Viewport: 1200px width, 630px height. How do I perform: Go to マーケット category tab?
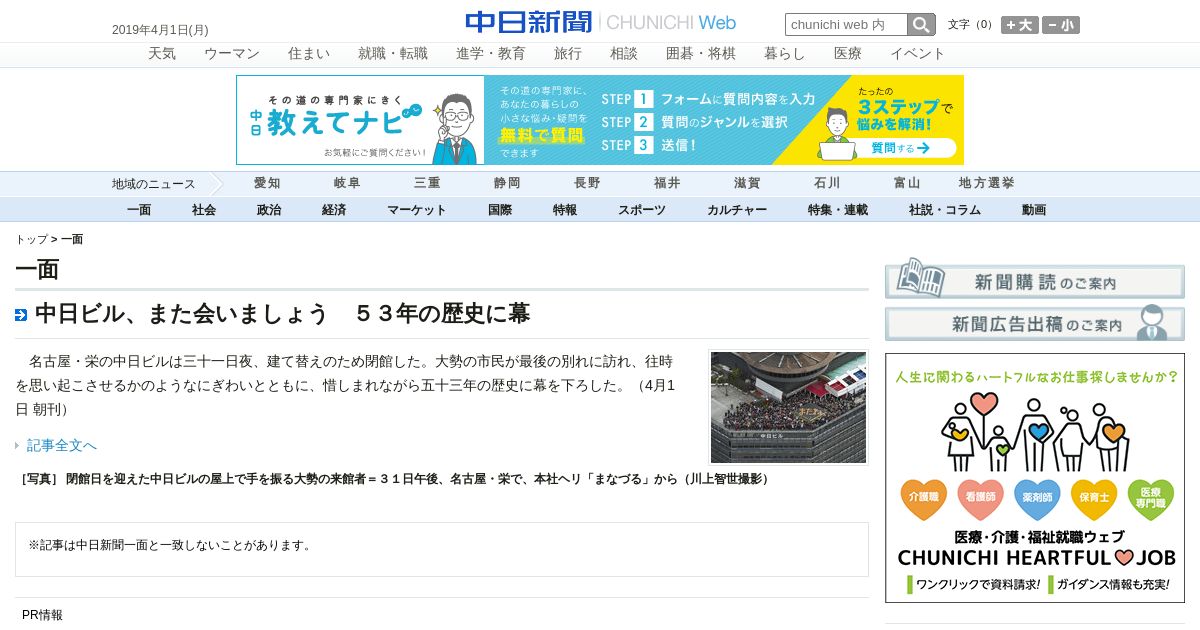417,210
